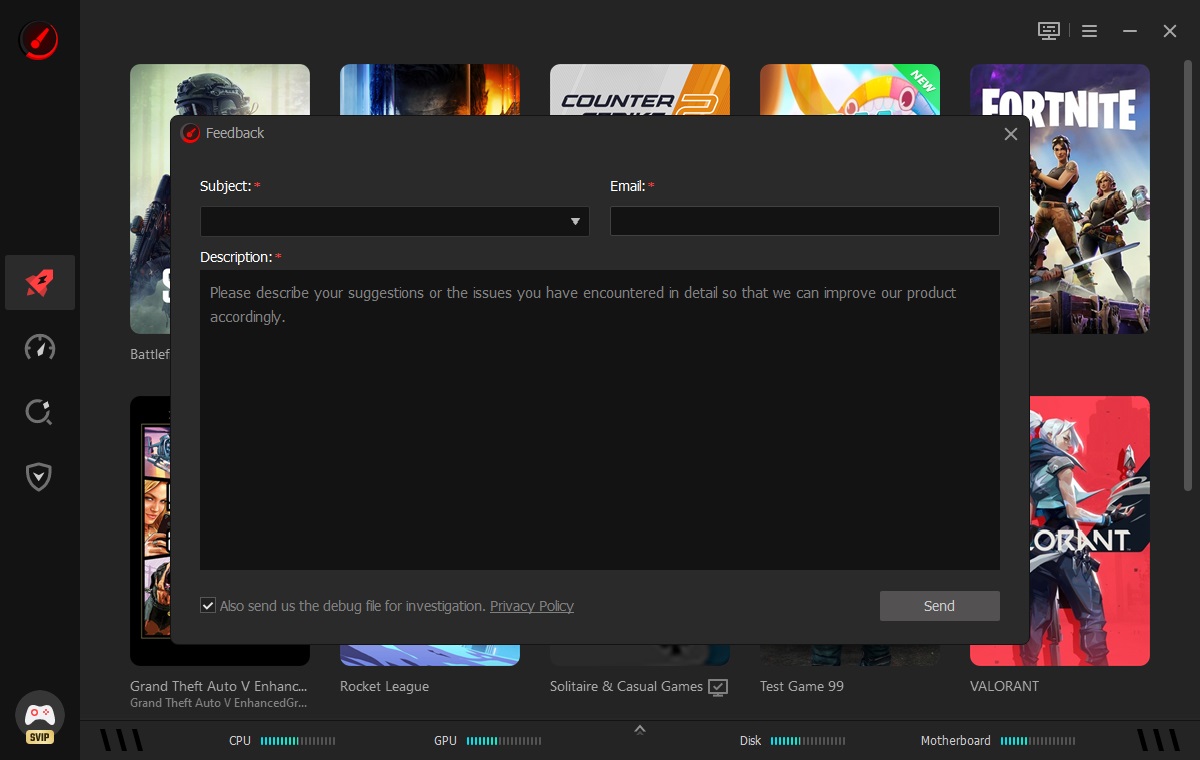This screenshot has height=760, width=1200.
Task: Click the Motherboard usage meter
Action: pos(1038,741)
